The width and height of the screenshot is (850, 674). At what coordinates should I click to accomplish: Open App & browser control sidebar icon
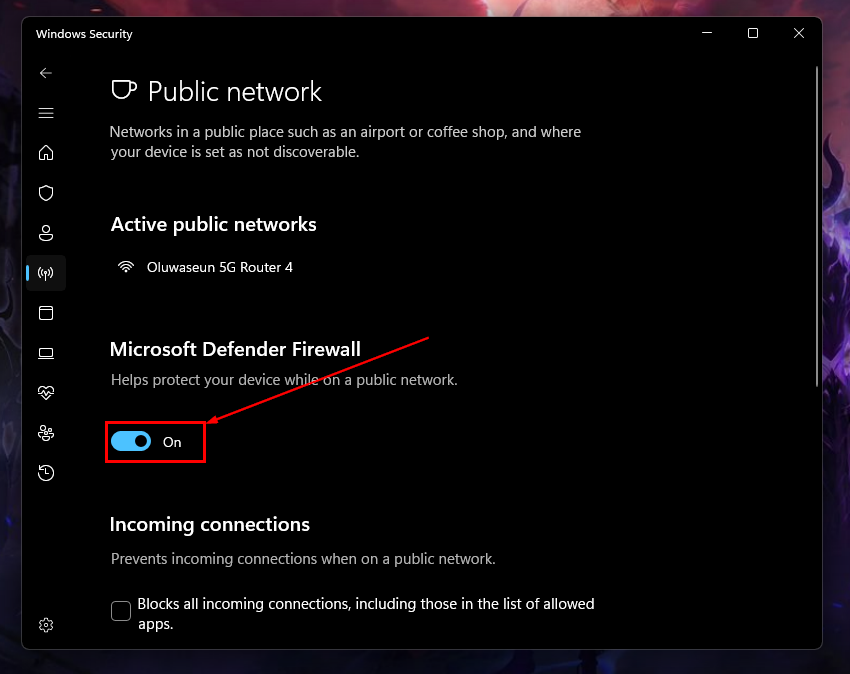[x=46, y=313]
